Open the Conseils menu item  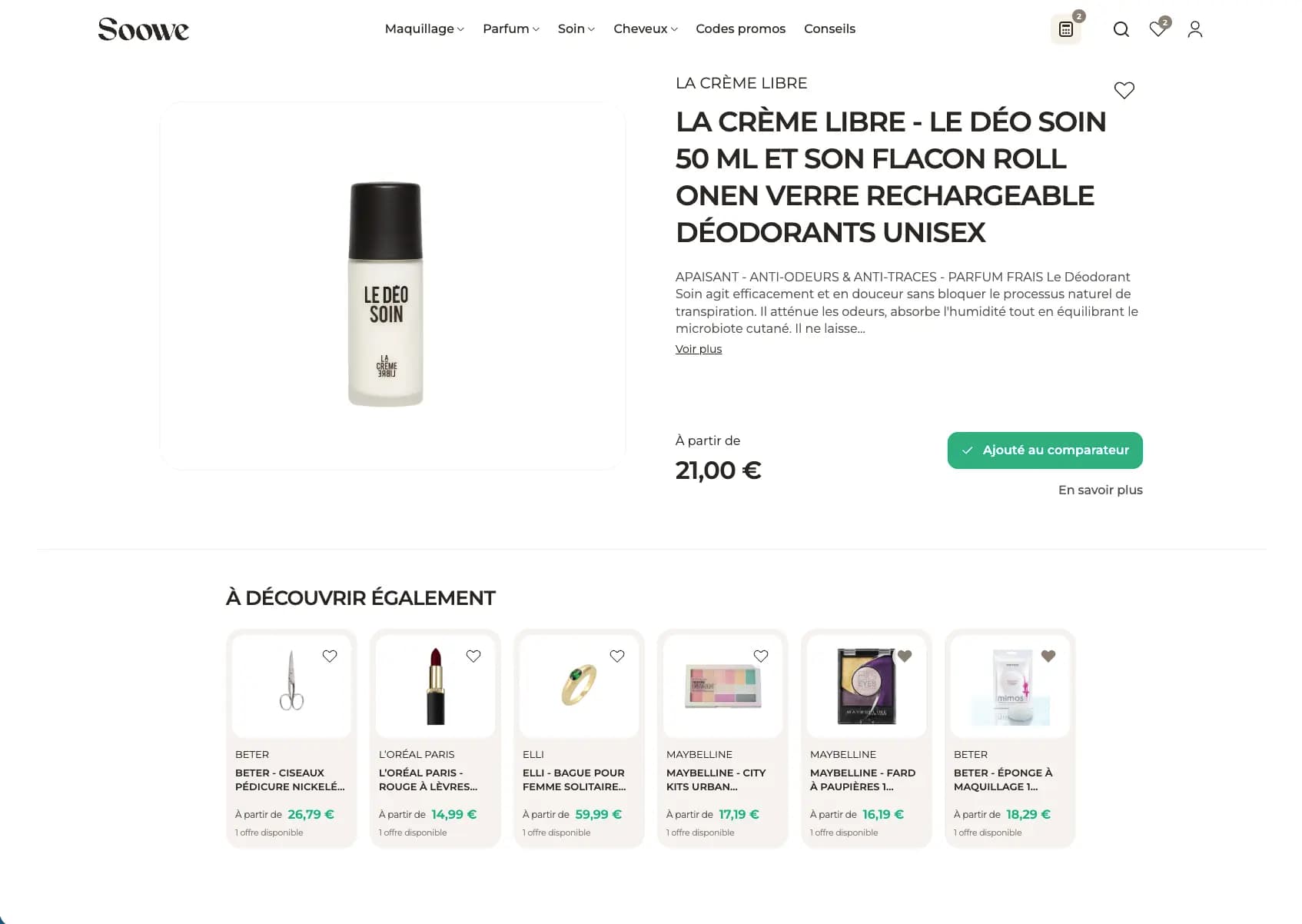click(x=829, y=28)
